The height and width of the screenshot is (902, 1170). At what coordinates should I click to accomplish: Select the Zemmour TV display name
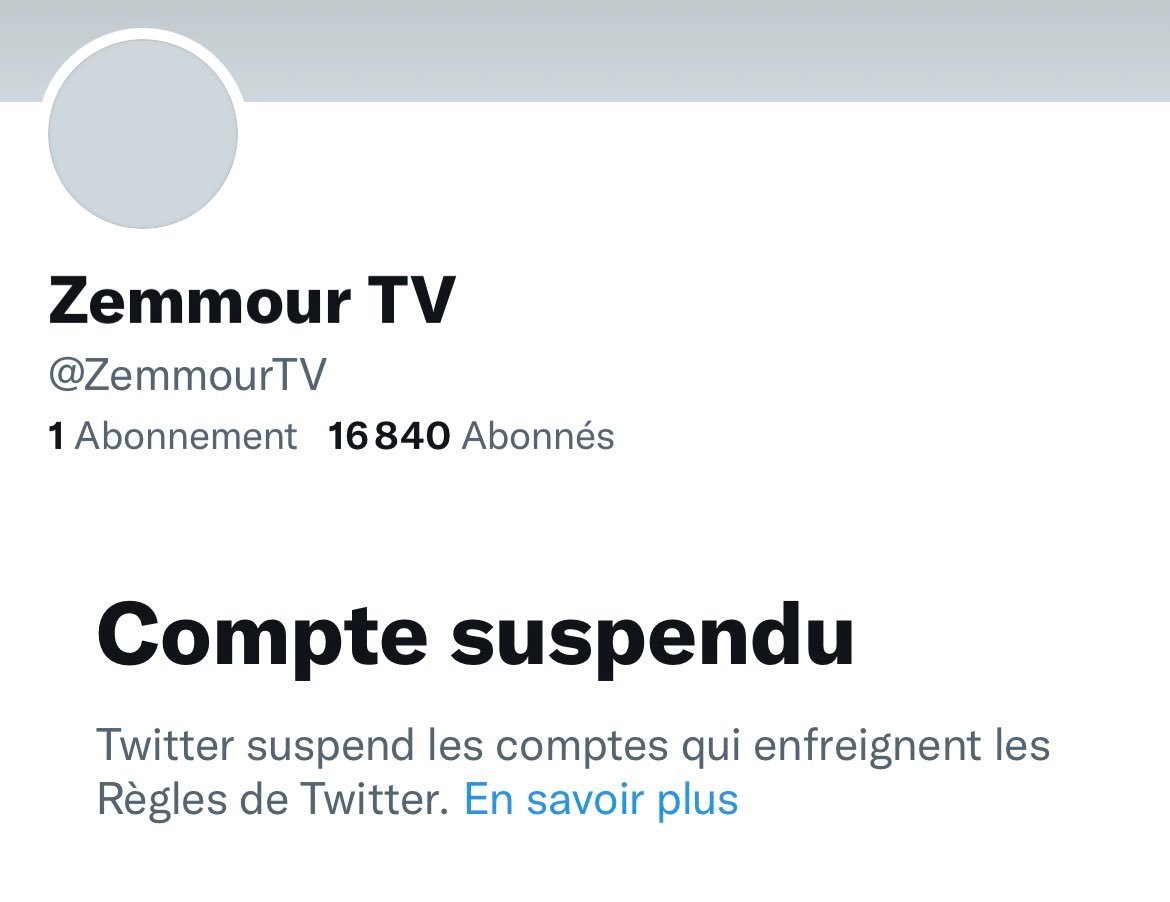(251, 301)
